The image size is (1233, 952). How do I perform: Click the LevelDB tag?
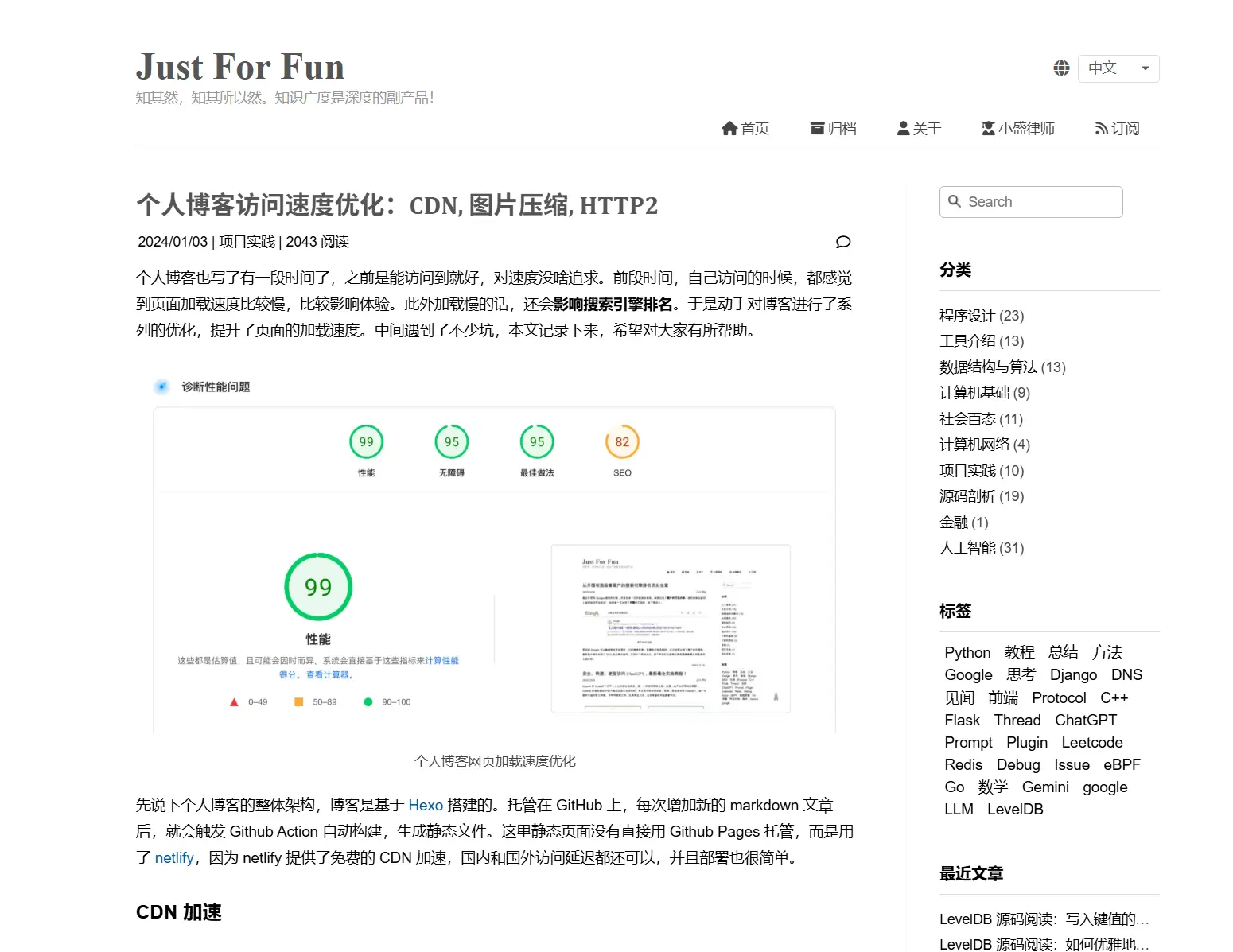click(1014, 810)
